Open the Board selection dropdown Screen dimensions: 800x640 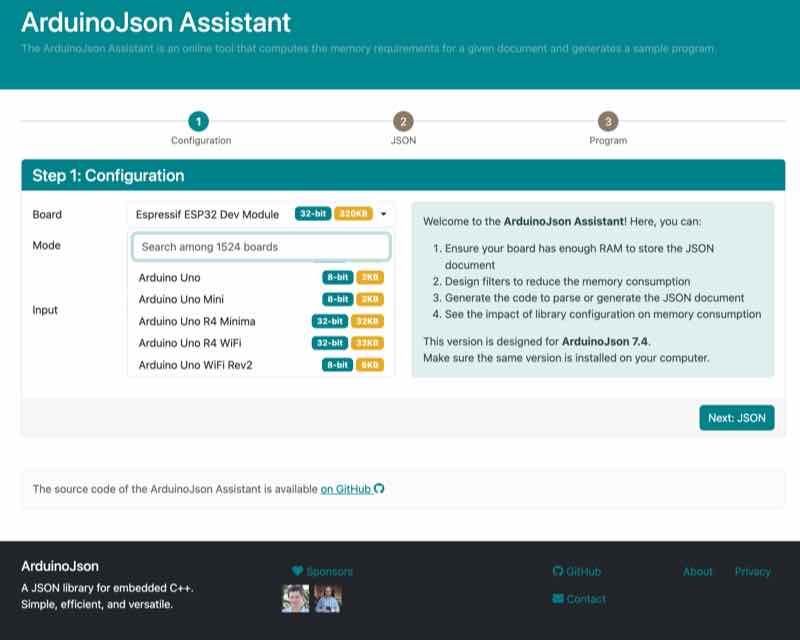pos(384,212)
